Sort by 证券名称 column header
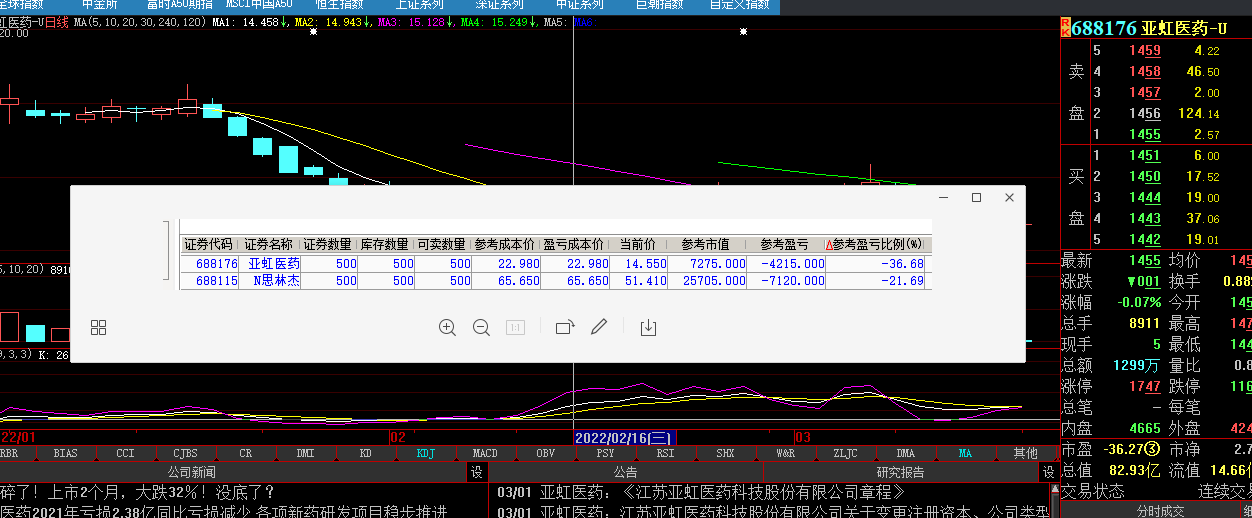Image resolution: width=1252 pixels, height=518 pixels. pos(269,244)
